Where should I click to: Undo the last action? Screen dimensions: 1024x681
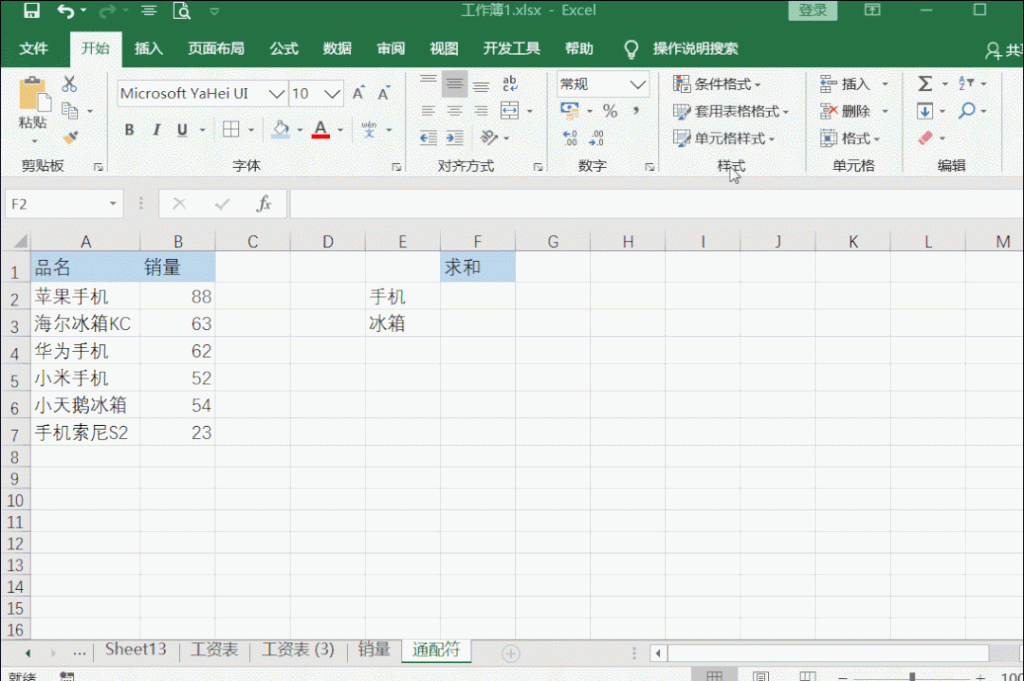pos(65,10)
